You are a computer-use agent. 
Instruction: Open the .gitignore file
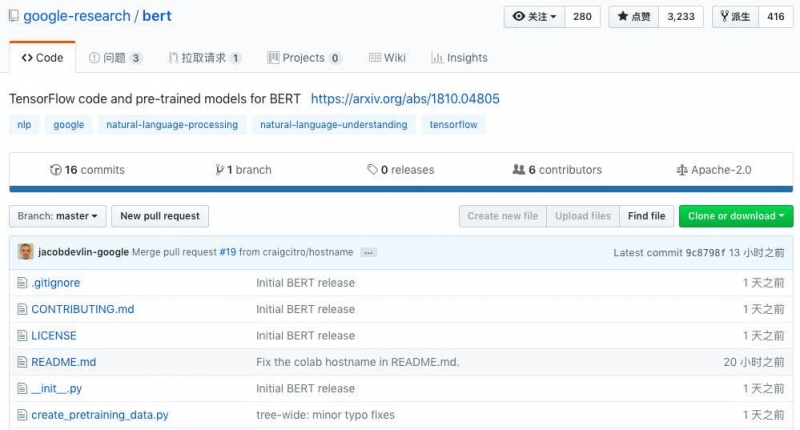tap(56, 283)
